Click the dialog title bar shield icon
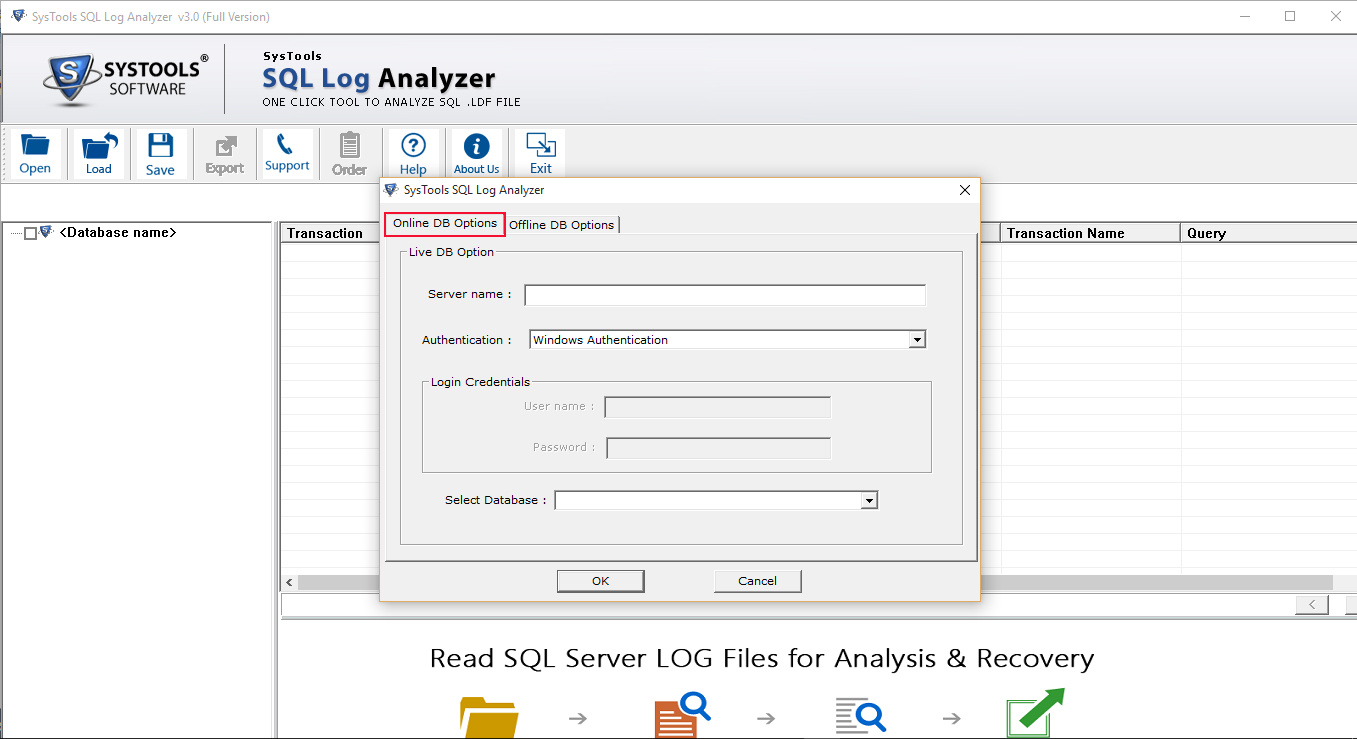 [391, 190]
